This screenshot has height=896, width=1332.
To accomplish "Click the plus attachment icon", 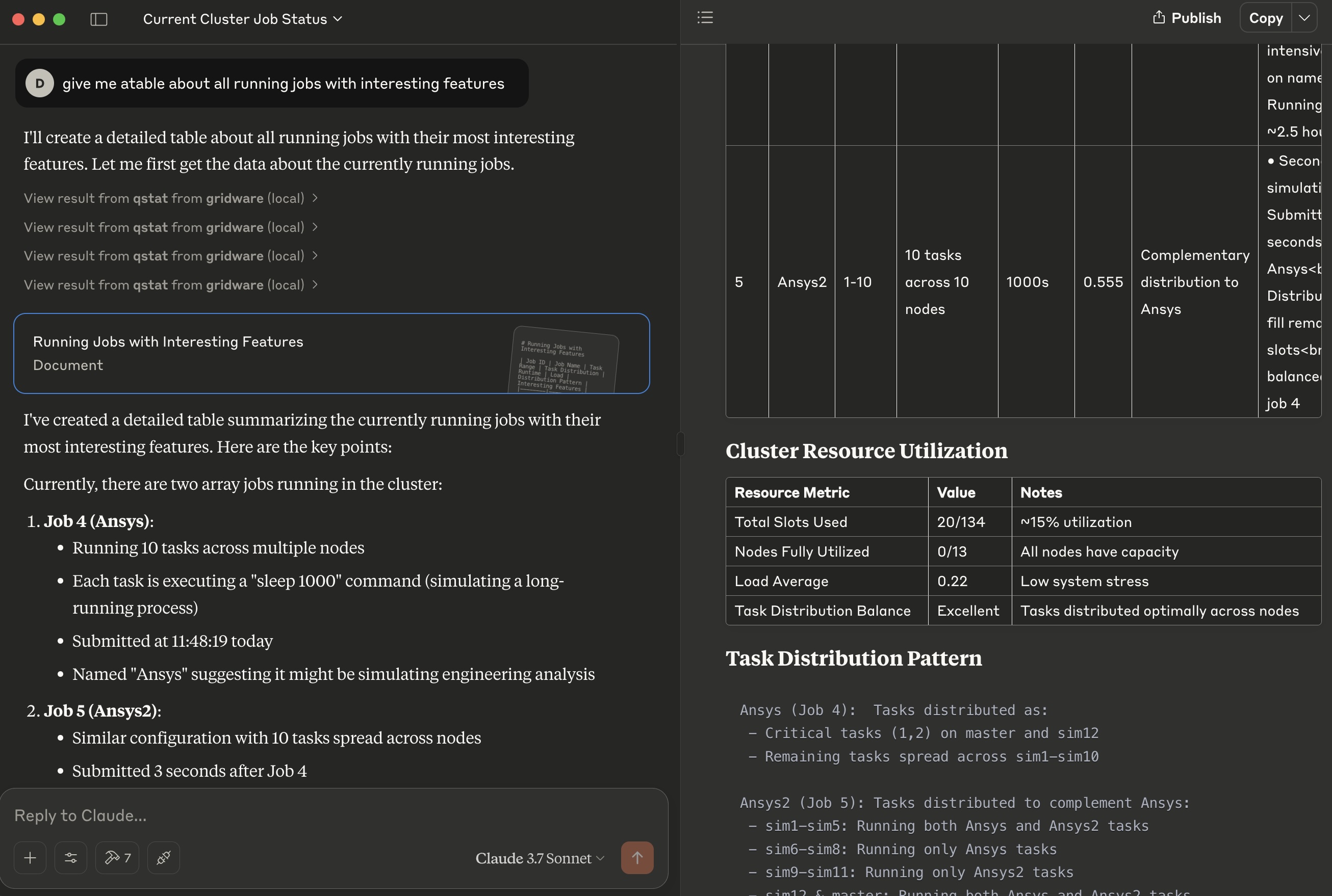I will point(30,858).
